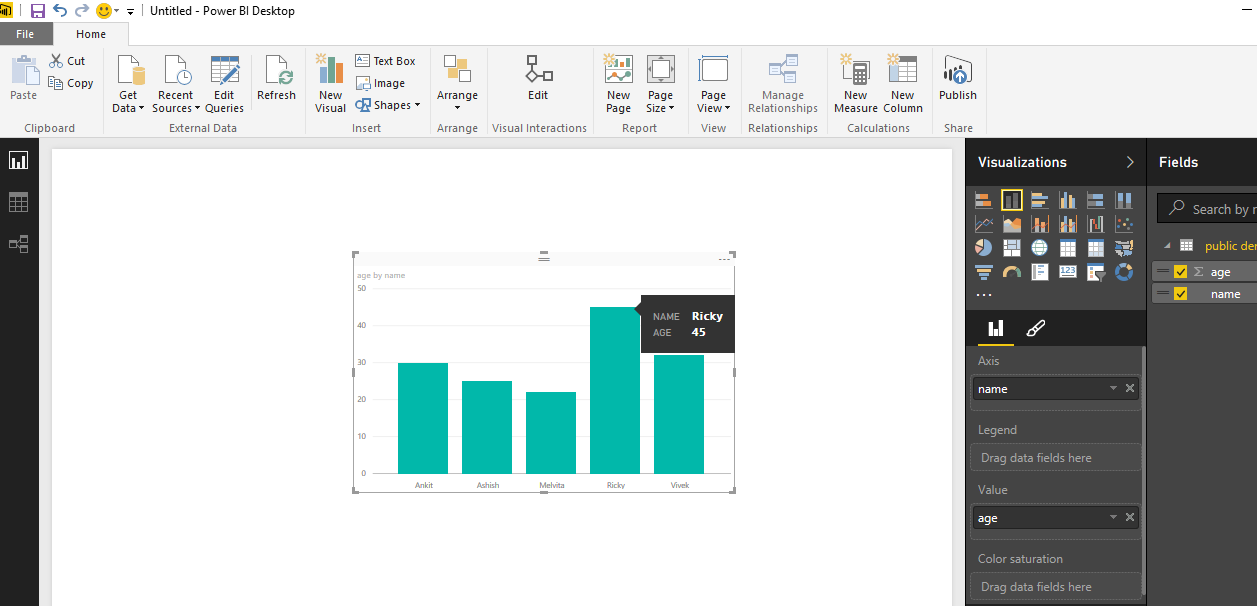
Task: Select the Home ribbon tab
Action: (91, 34)
